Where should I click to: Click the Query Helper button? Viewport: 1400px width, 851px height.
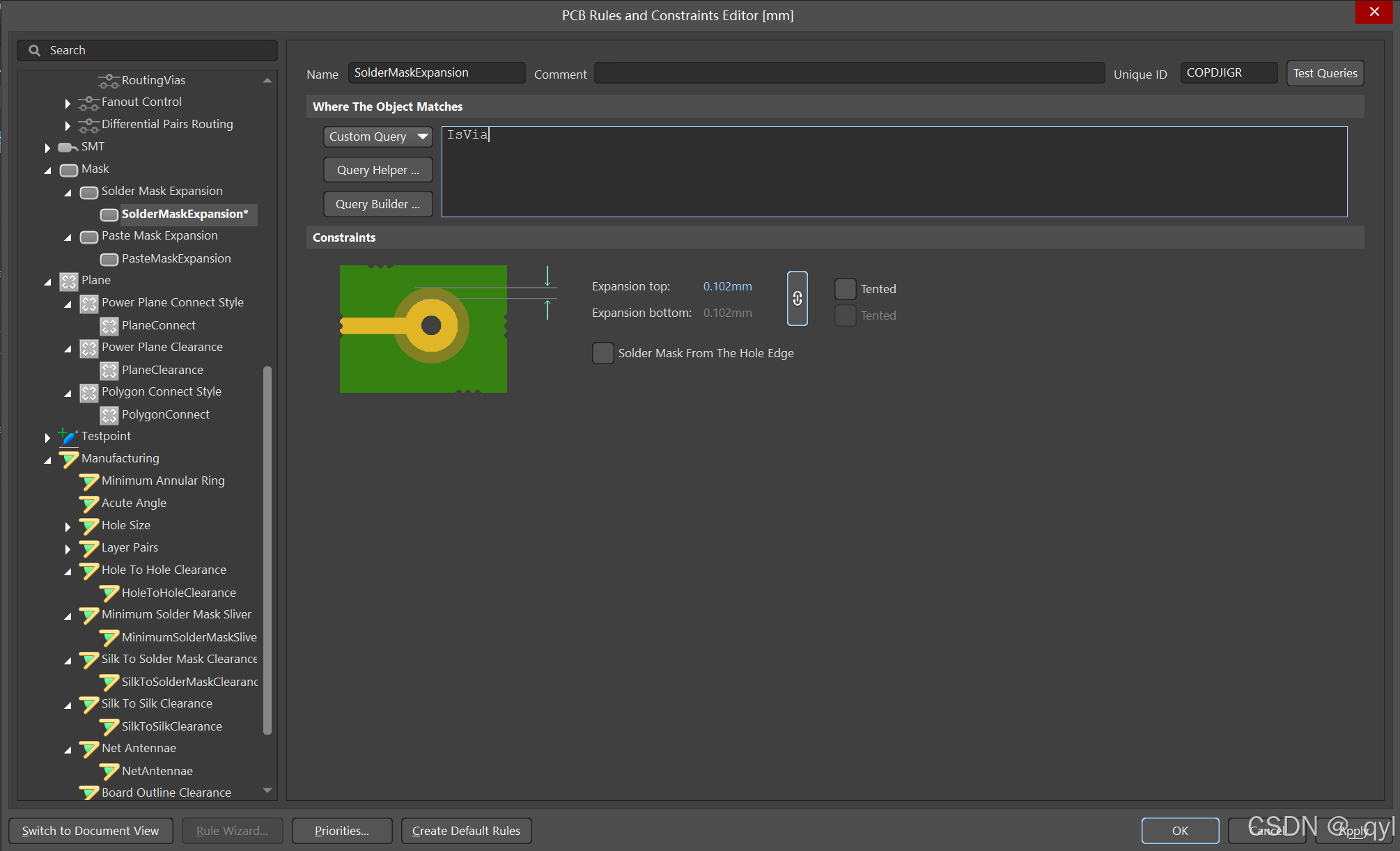(378, 170)
